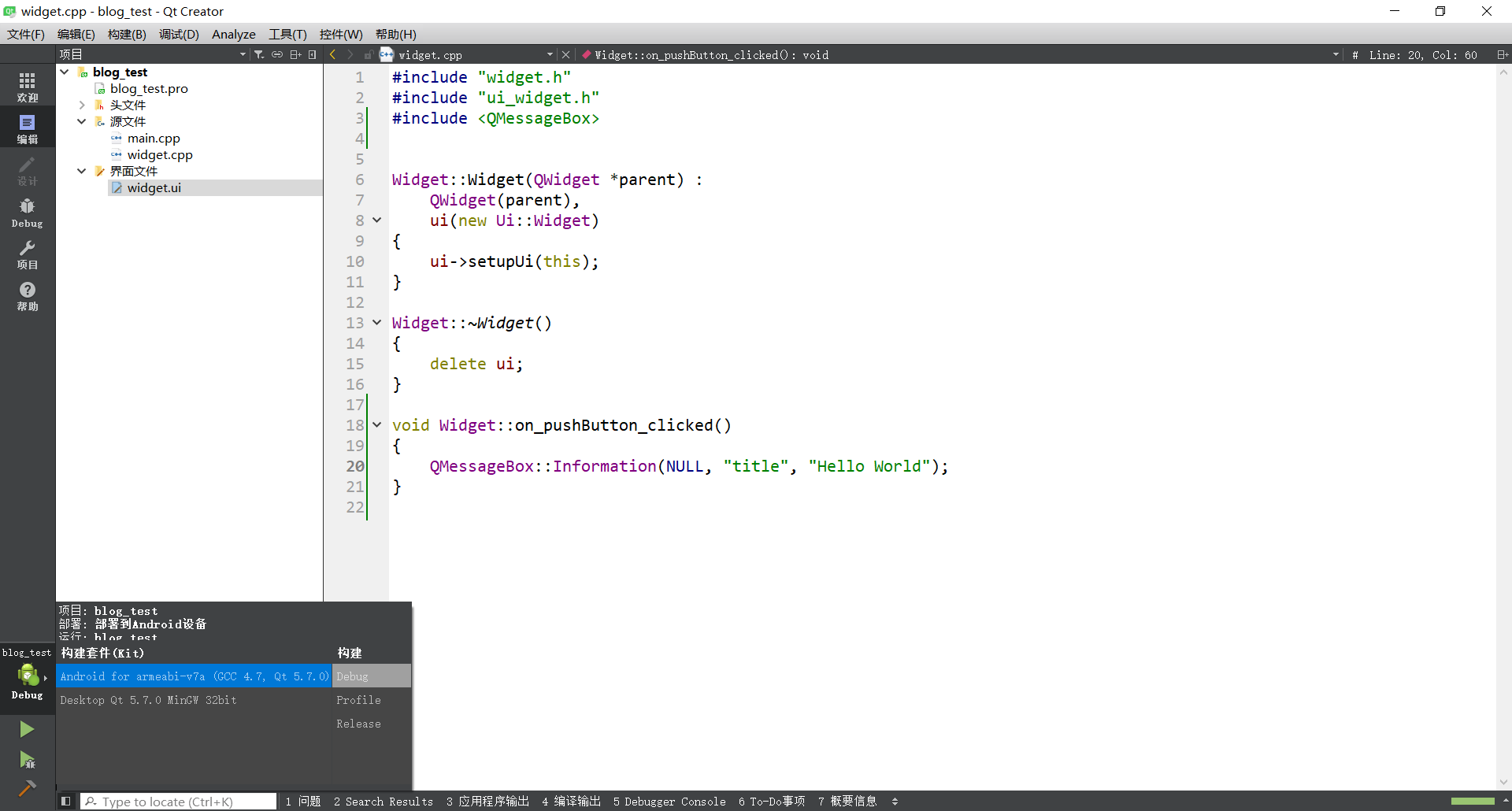1512x811 pixels.
Task: Select main.cpp in the project tree
Action: click(x=154, y=138)
